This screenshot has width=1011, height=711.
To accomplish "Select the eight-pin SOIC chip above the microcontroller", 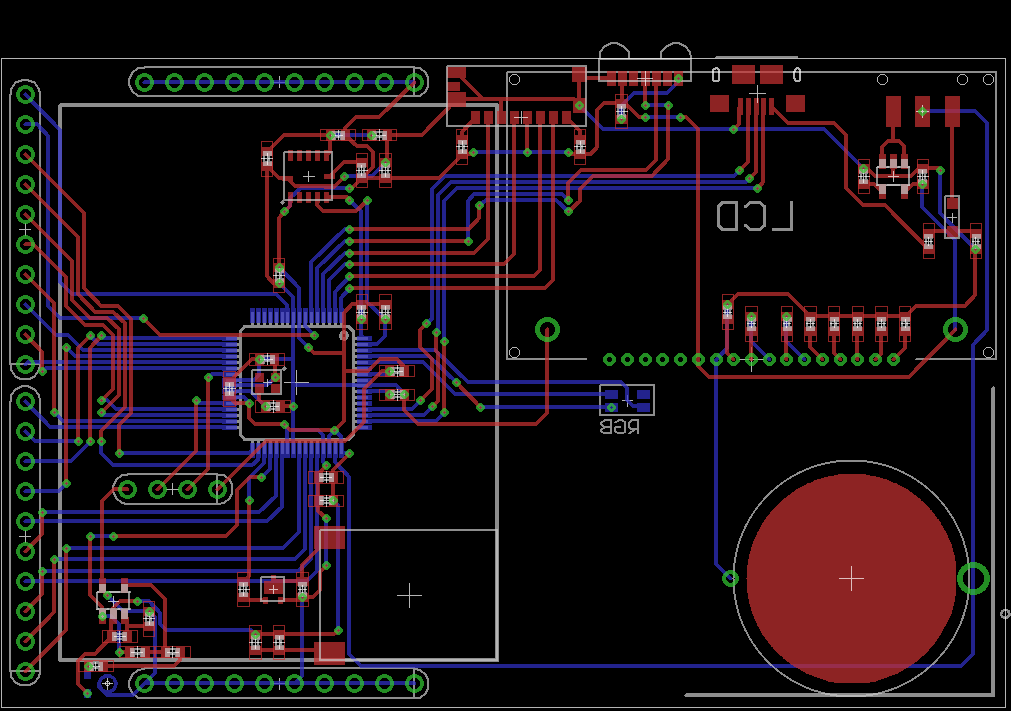I will coord(308,176).
